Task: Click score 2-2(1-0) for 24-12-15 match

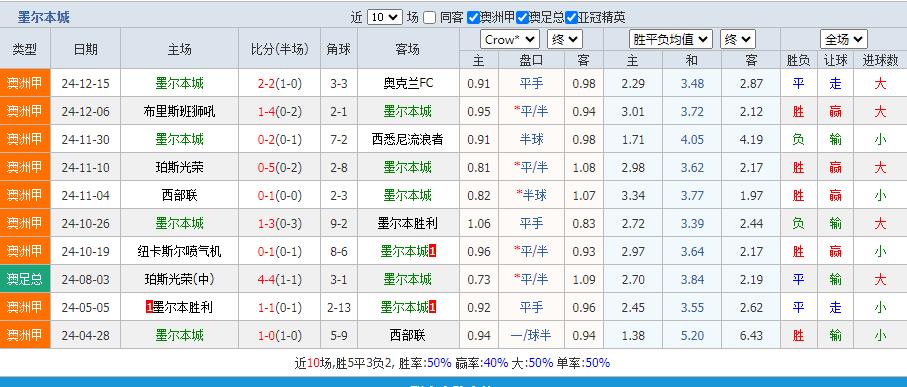Action: [x=280, y=83]
